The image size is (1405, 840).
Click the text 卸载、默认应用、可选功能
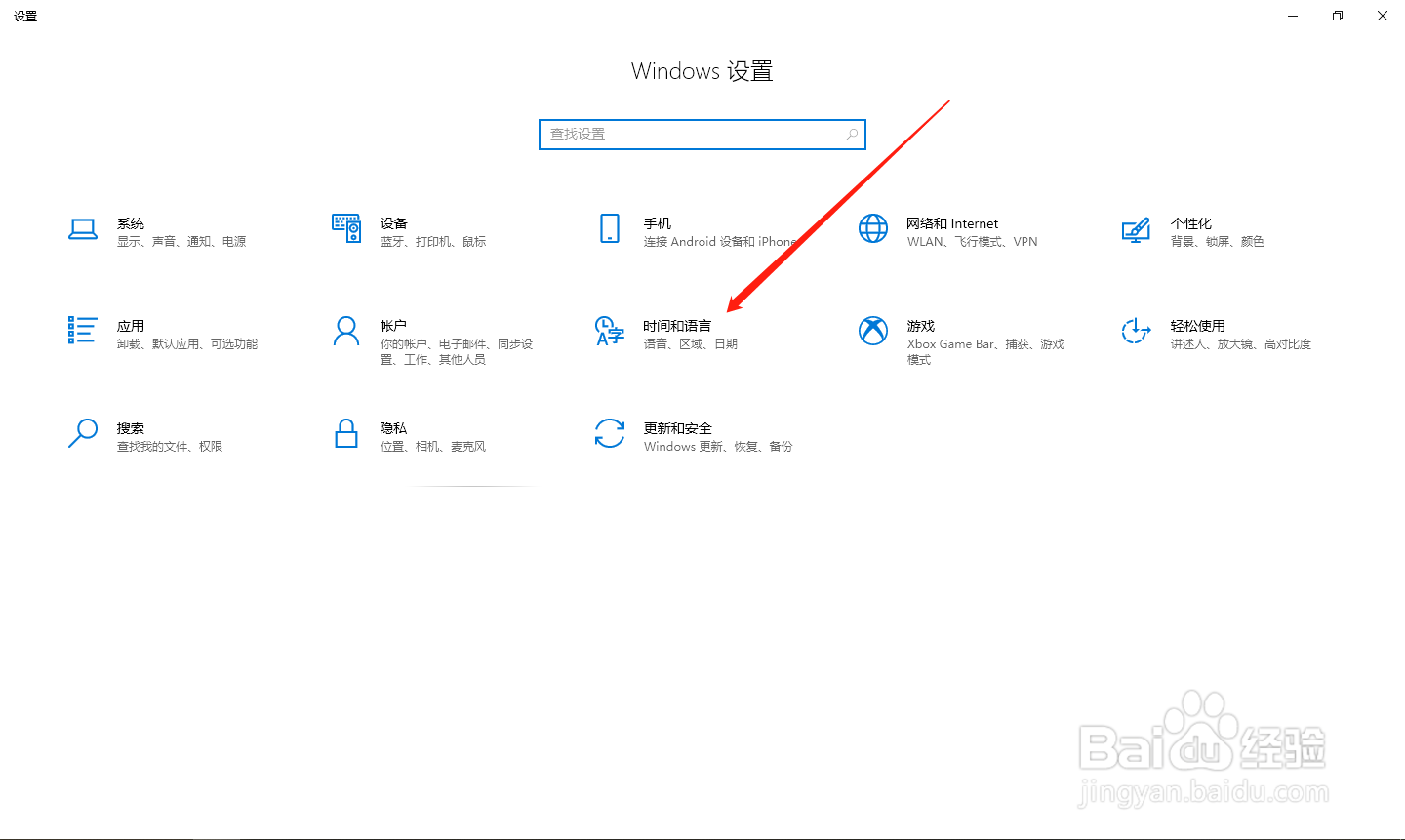pos(187,344)
